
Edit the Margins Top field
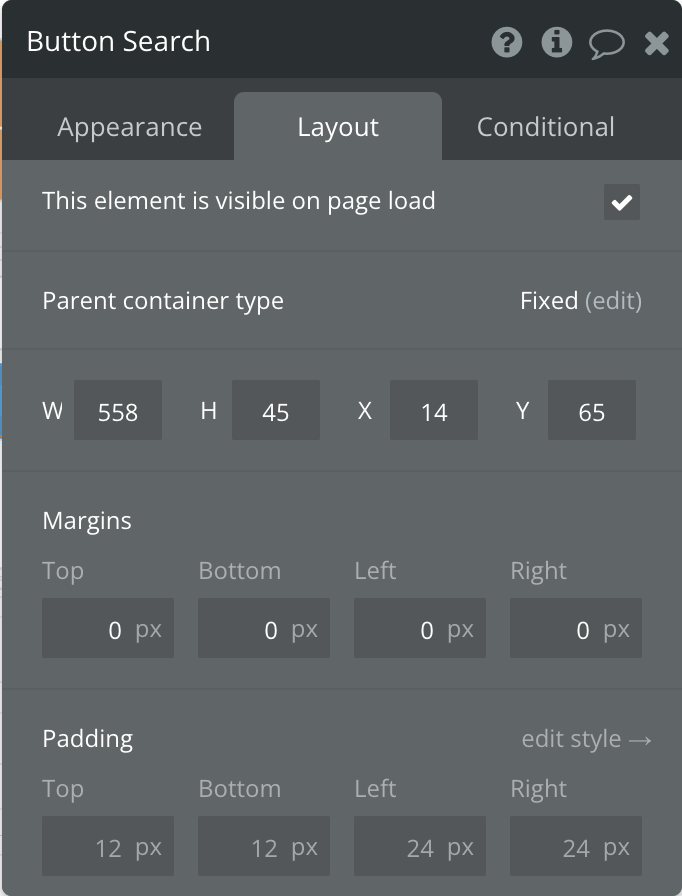point(108,628)
